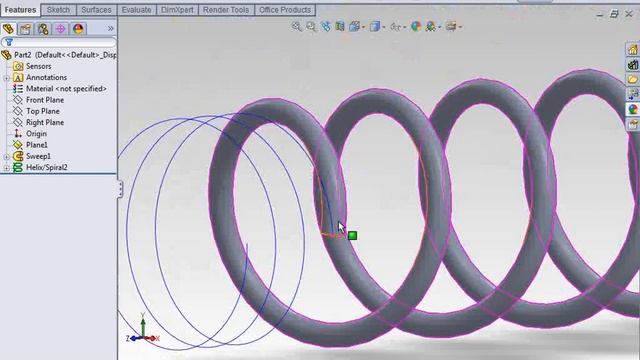Open the View Orientation dropdown arrow
The height and width of the screenshot is (360, 640).
[x=363, y=27]
